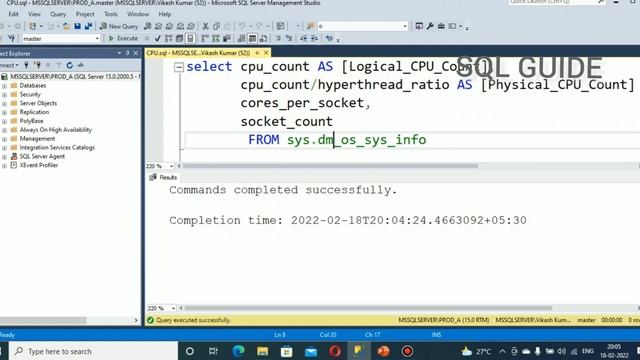
Task: Open the Edit menu
Action: (x=13, y=14)
